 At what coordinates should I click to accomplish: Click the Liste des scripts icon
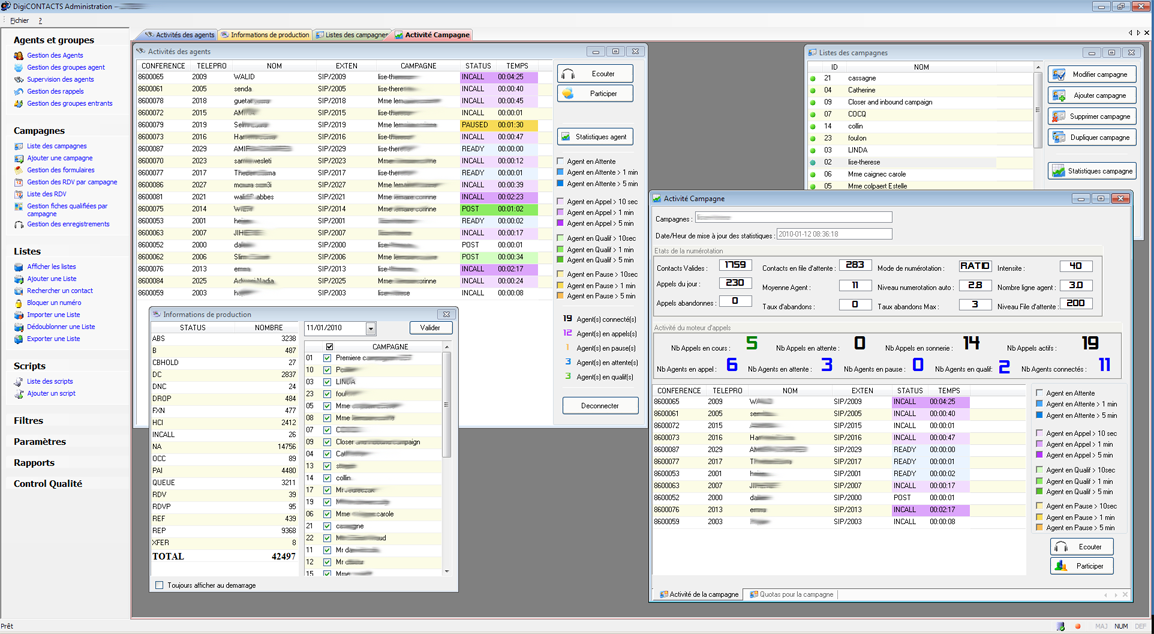(18, 382)
